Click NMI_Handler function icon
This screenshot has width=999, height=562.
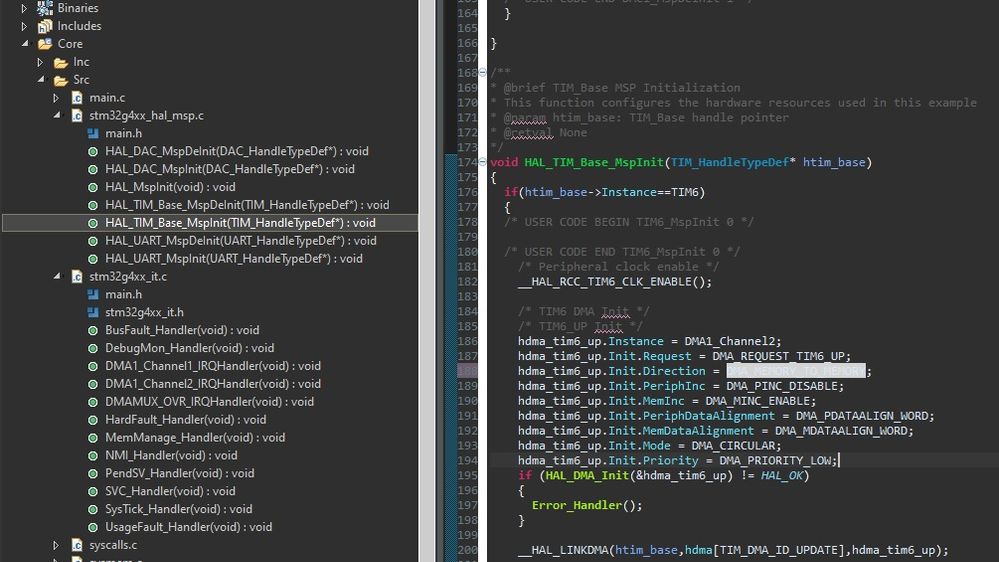[x=93, y=456]
